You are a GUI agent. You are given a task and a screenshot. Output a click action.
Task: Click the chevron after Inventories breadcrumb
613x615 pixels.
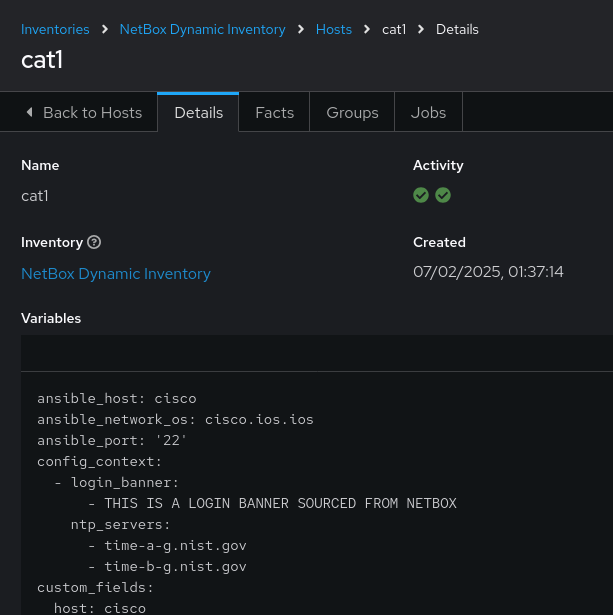tap(105, 29)
